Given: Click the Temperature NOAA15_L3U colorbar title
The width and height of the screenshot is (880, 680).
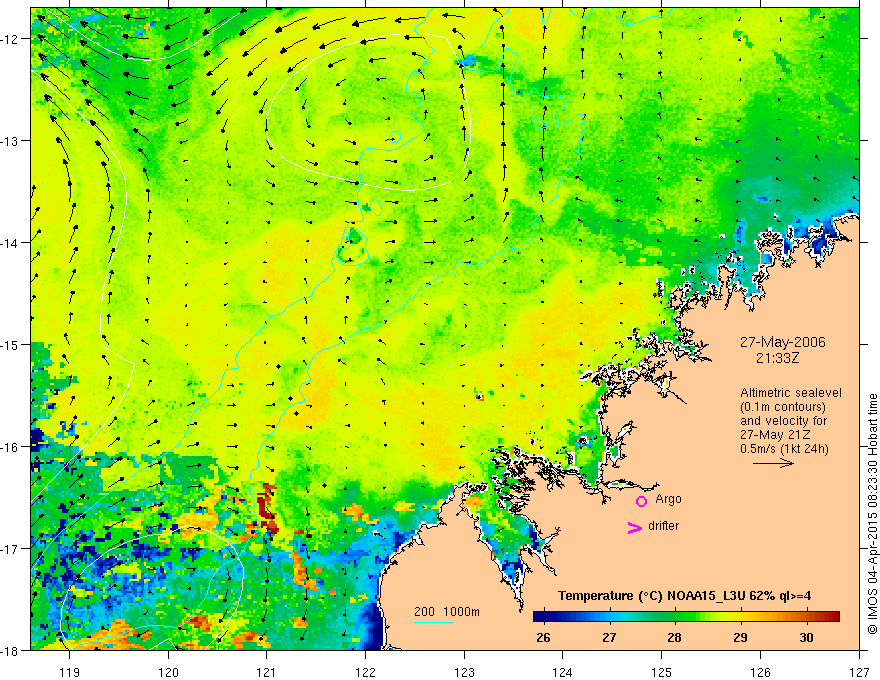Looking at the screenshot, I should [684, 596].
